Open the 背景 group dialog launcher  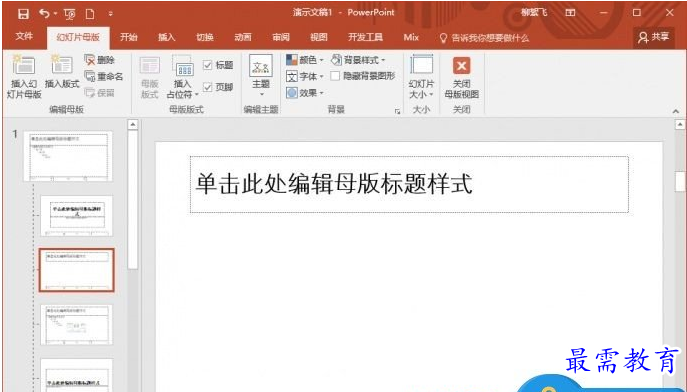[397, 111]
